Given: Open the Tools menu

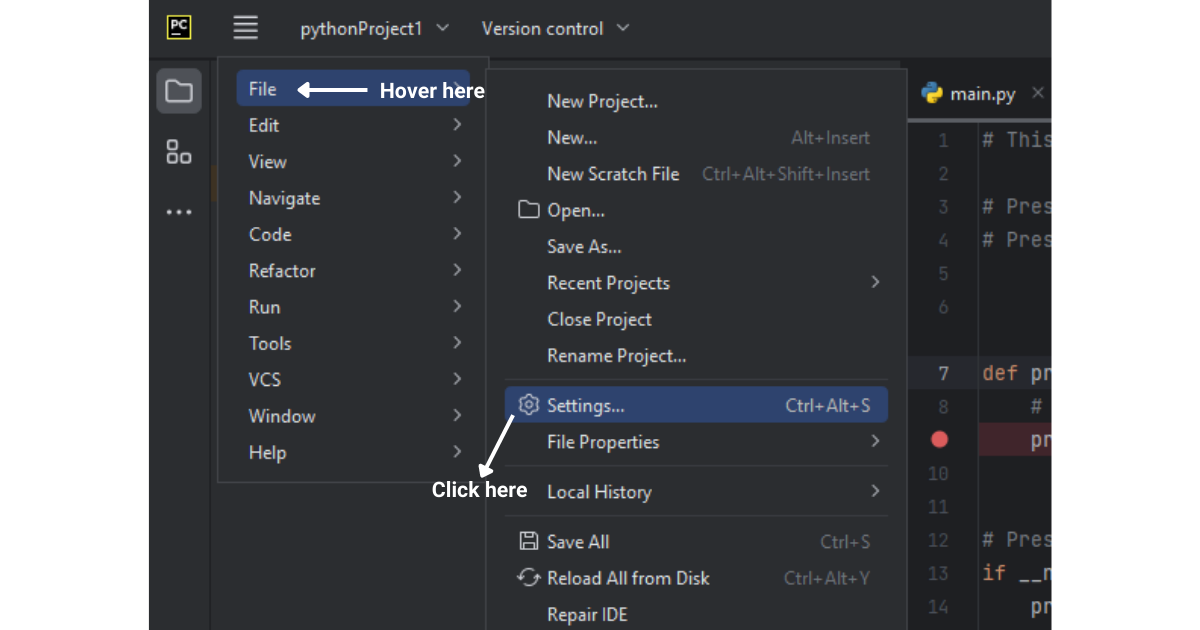Looking at the screenshot, I should 353,343.
